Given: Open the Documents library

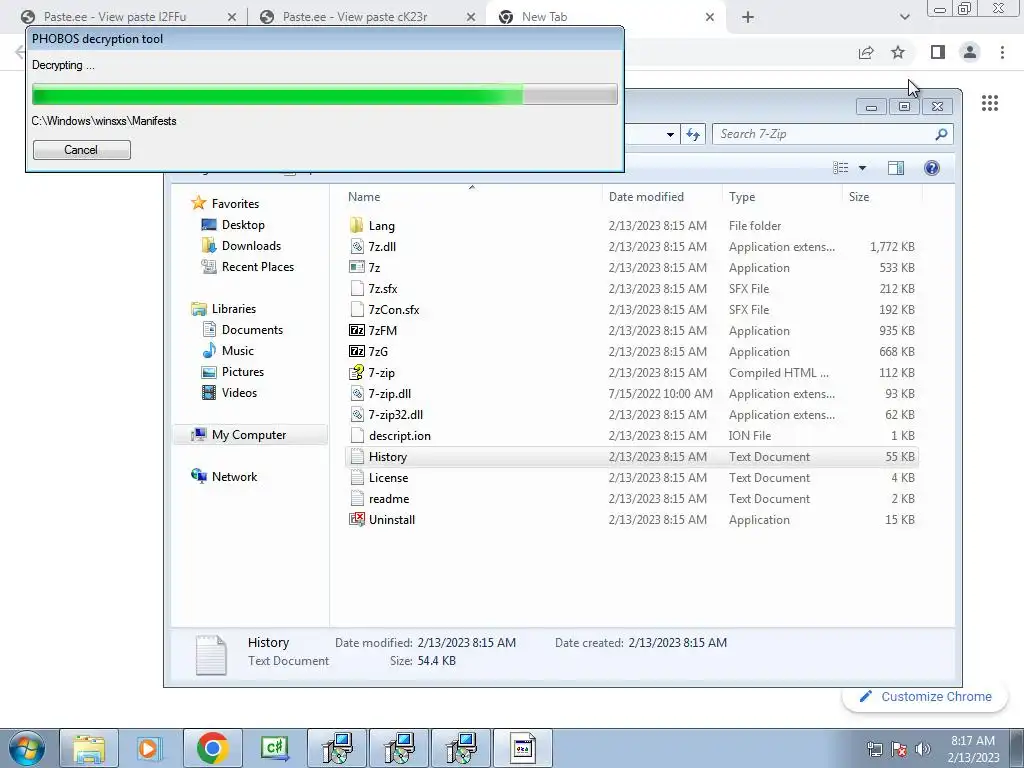Looking at the screenshot, I should coord(252,330).
